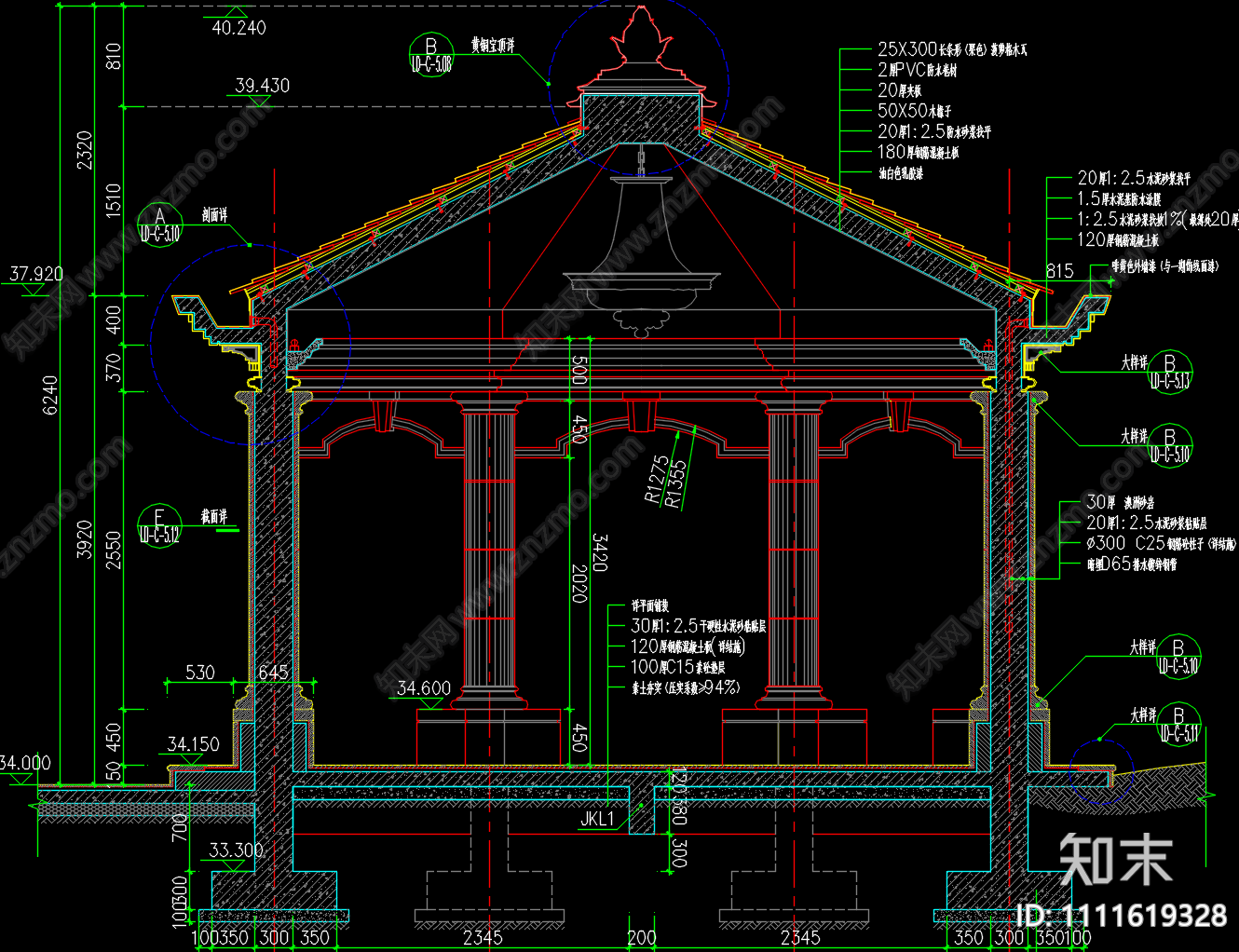Image resolution: width=1239 pixels, height=952 pixels.
Task: Select the D65 drainage pipe note
Action: coord(1132,564)
